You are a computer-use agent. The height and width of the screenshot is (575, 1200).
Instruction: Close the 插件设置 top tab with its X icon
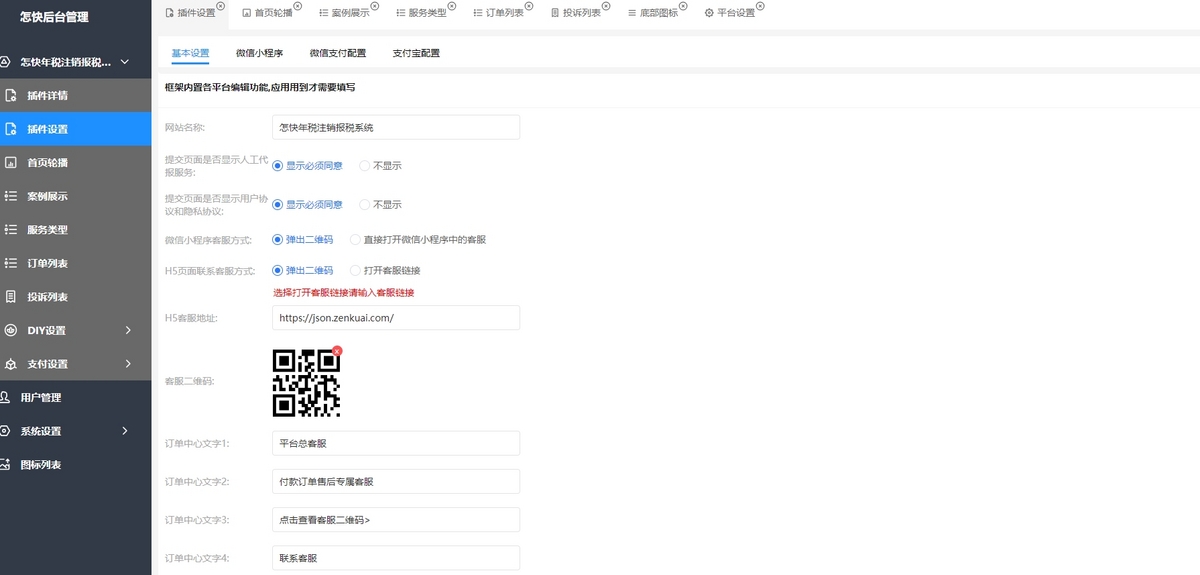tap(220, 6)
